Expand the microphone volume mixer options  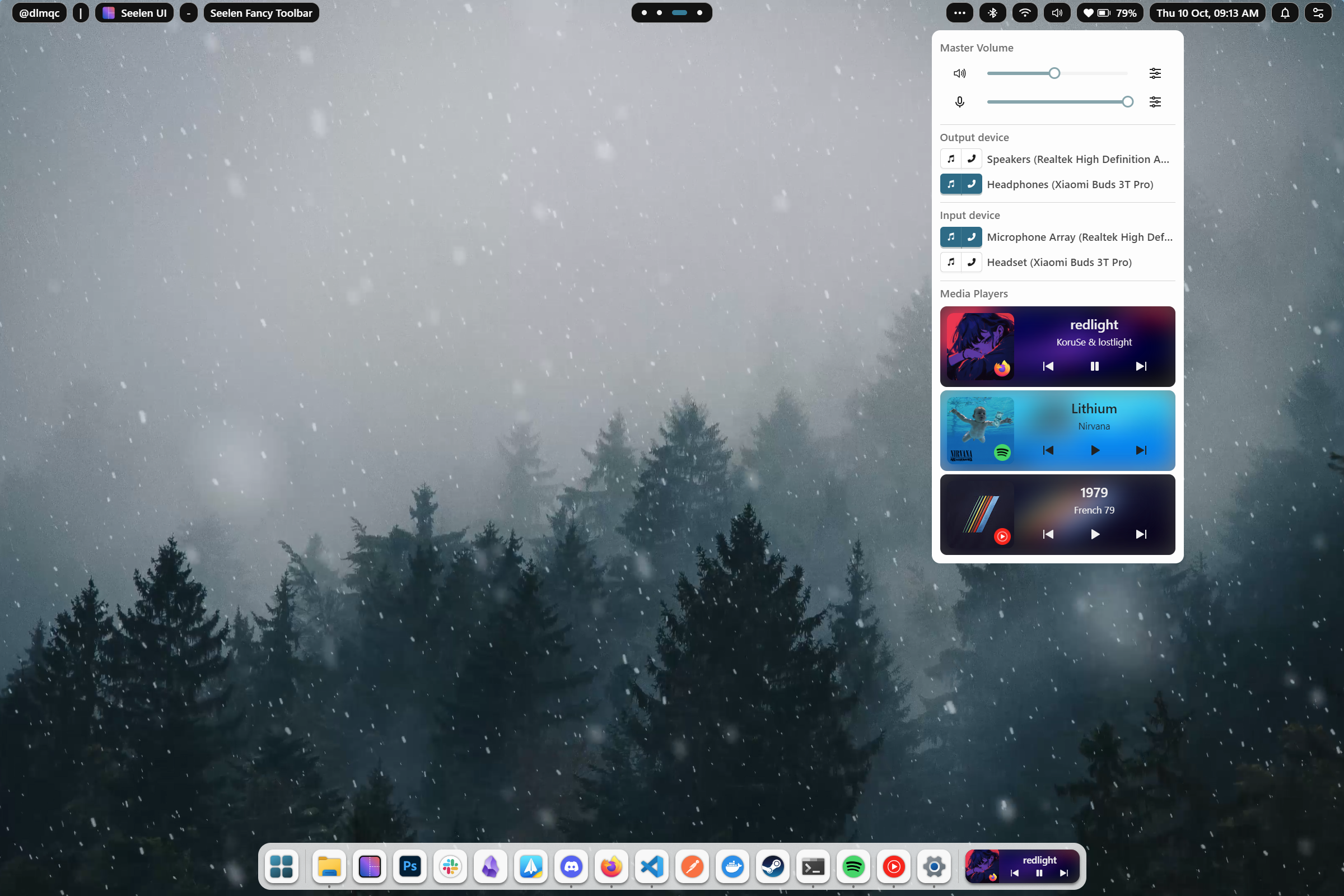click(1155, 102)
